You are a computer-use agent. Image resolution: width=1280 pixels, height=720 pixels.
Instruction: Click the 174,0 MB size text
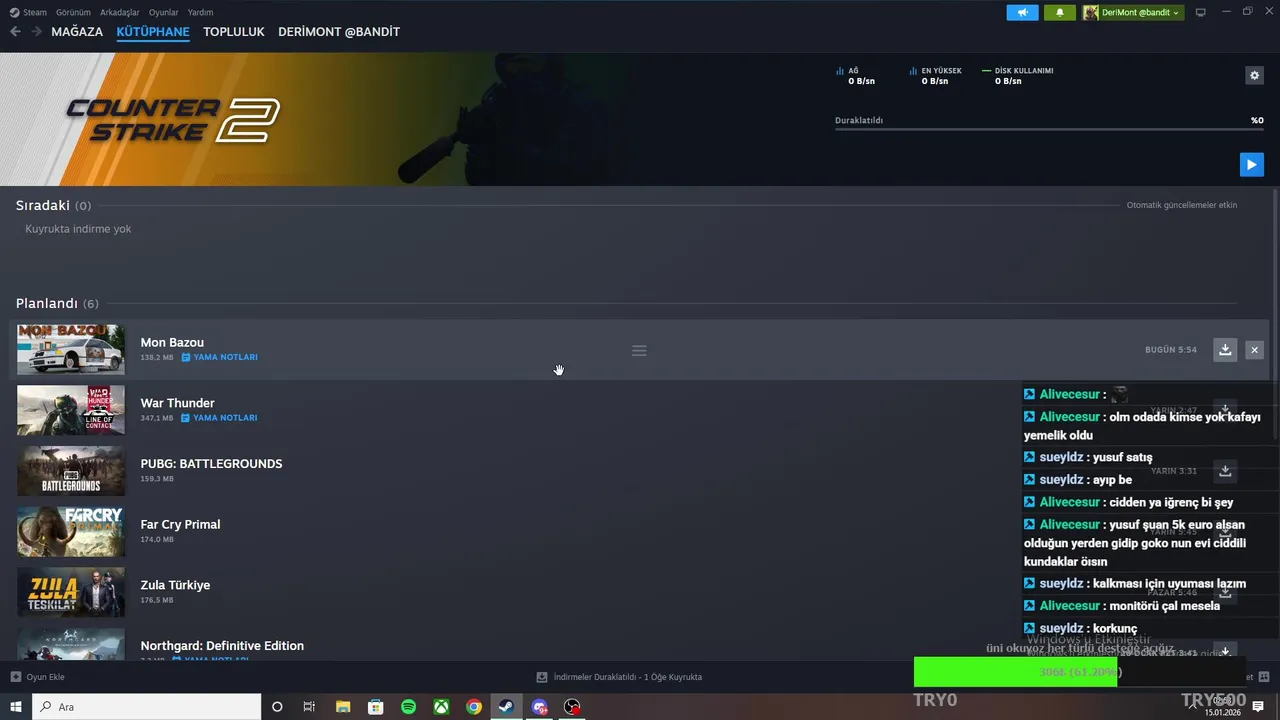pos(157,539)
